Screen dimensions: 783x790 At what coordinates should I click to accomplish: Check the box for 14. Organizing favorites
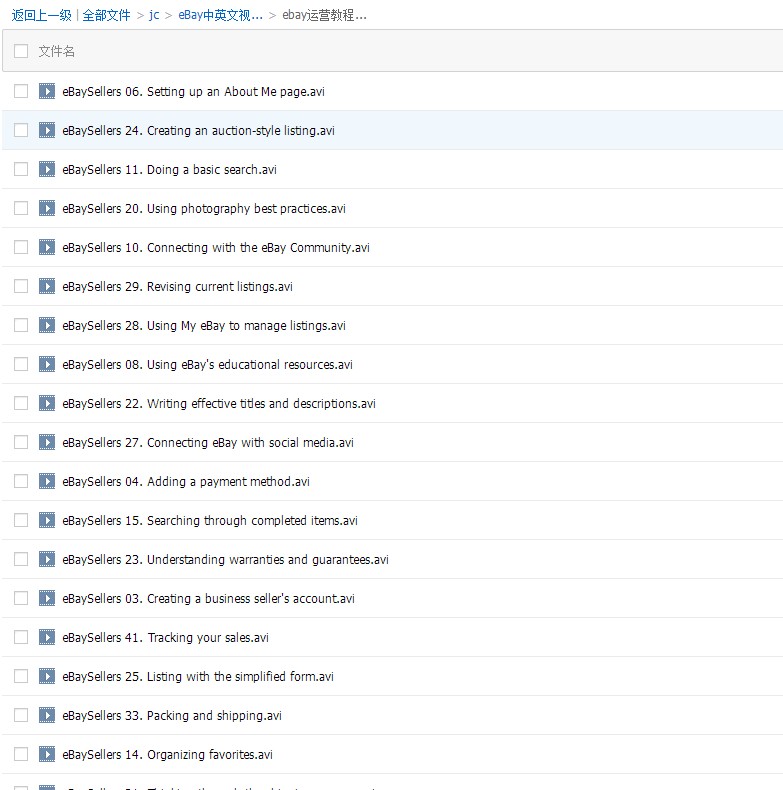[21, 754]
